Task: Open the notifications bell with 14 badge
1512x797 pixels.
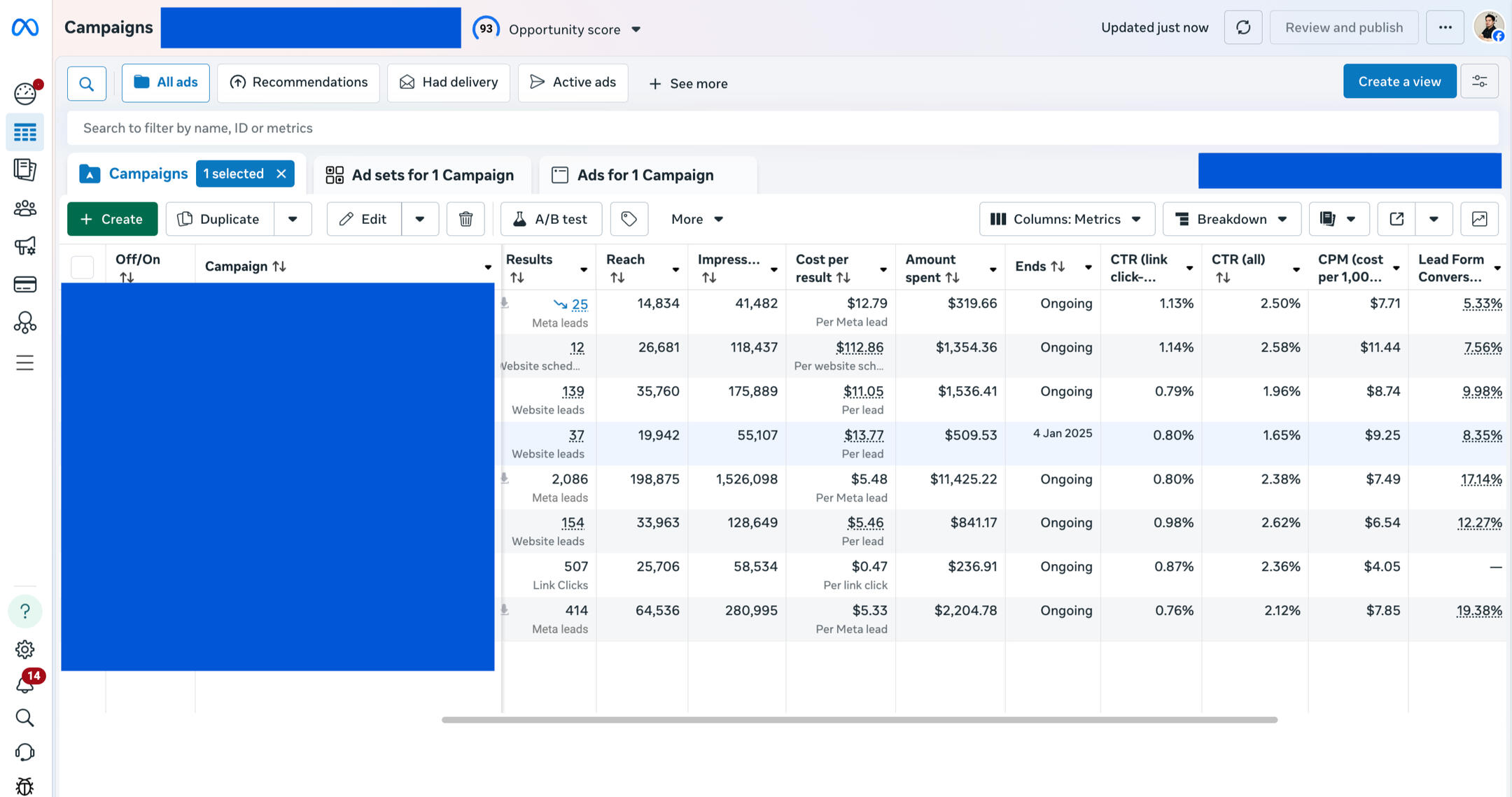Action: tap(25, 683)
